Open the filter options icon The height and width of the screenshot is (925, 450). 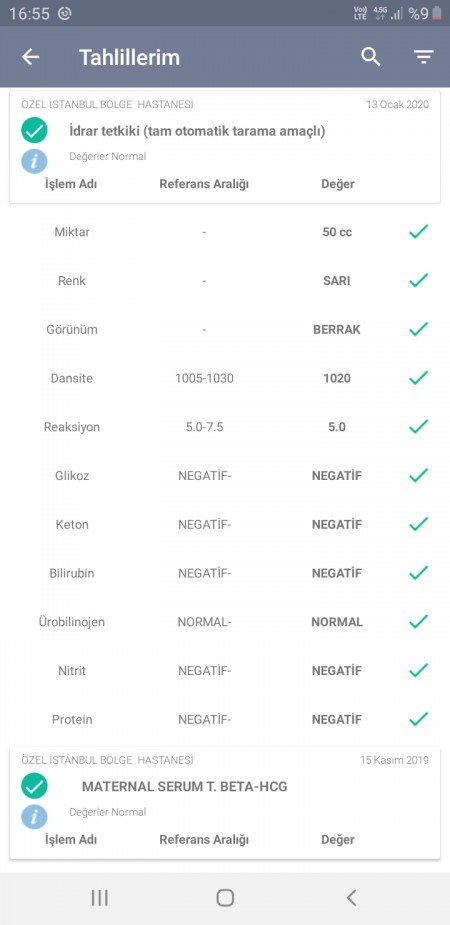point(423,57)
